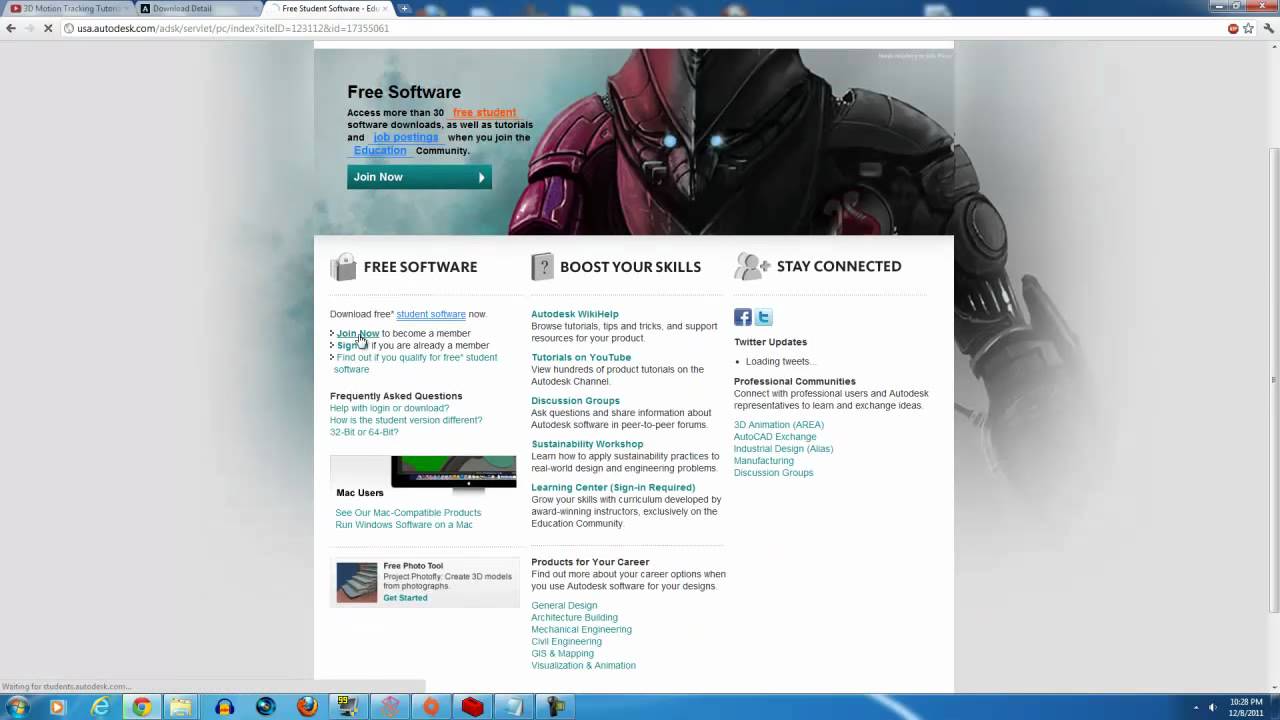Open 'How is the student version different?'
Screen dimensions: 1280x720
pos(406,420)
